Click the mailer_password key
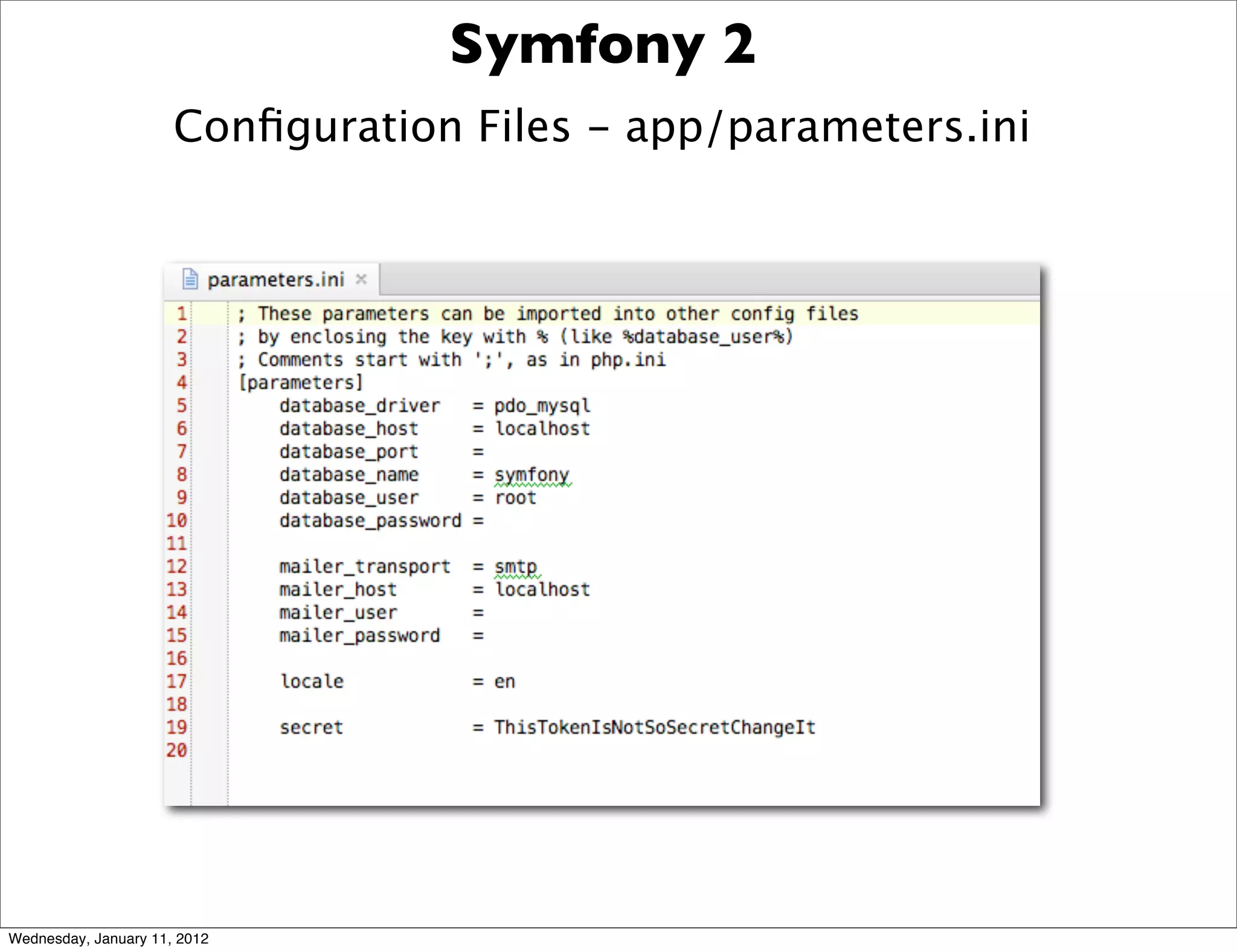The image size is (1237, 952). coord(360,635)
